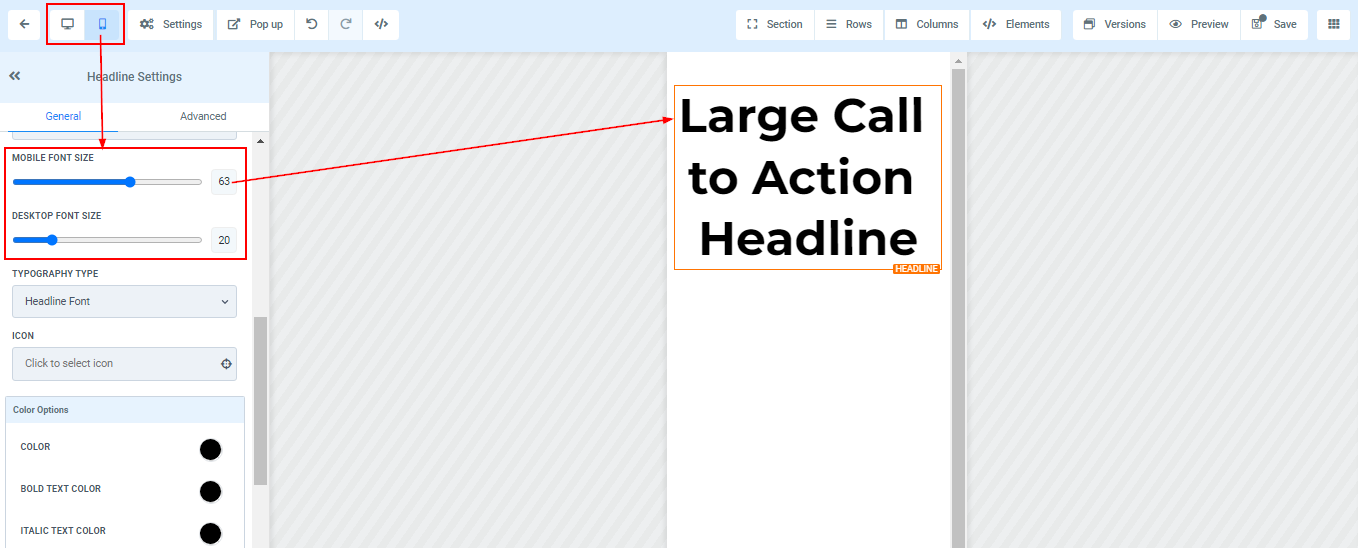Open Elements from toolbar

click(x=1016, y=24)
